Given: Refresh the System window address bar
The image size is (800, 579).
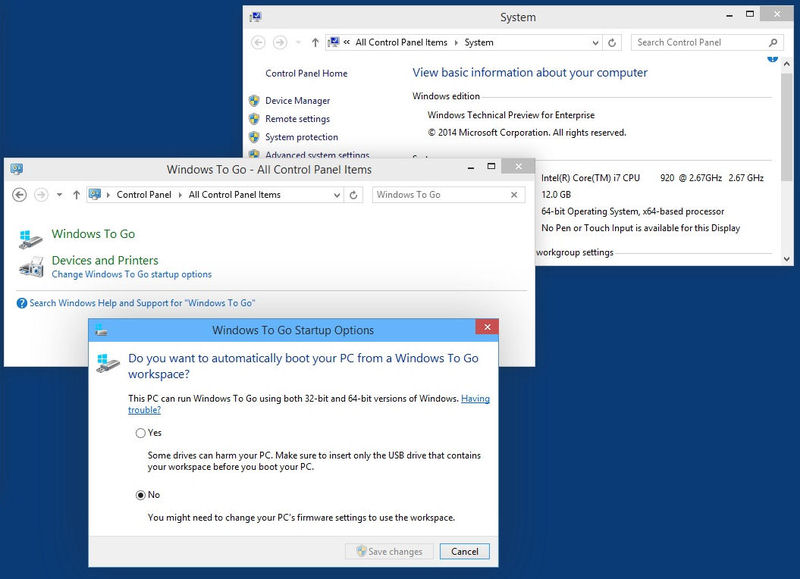Looking at the screenshot, I should pos(612,42).
